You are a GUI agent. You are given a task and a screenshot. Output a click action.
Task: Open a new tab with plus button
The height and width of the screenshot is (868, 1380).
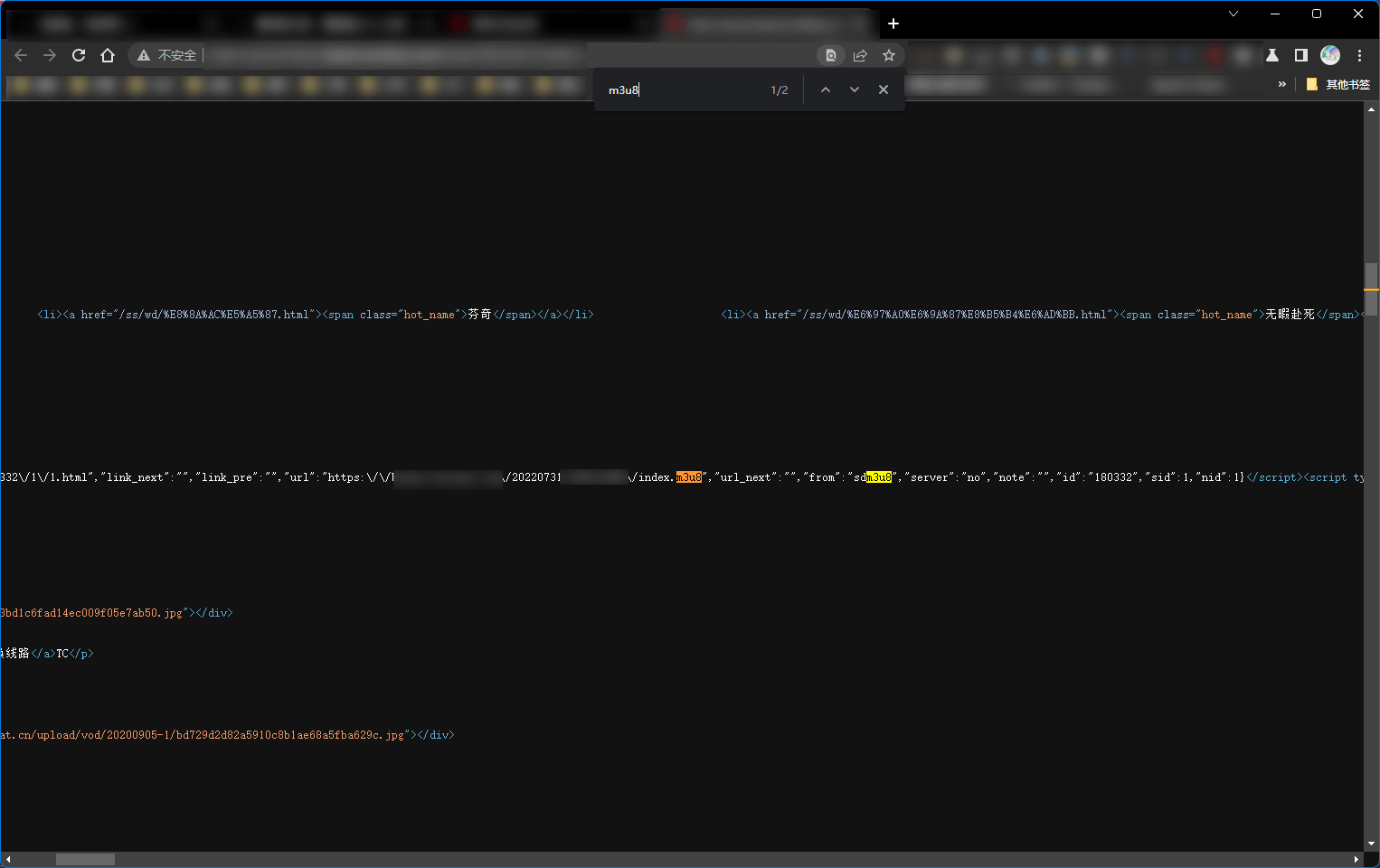coord(893,24)
